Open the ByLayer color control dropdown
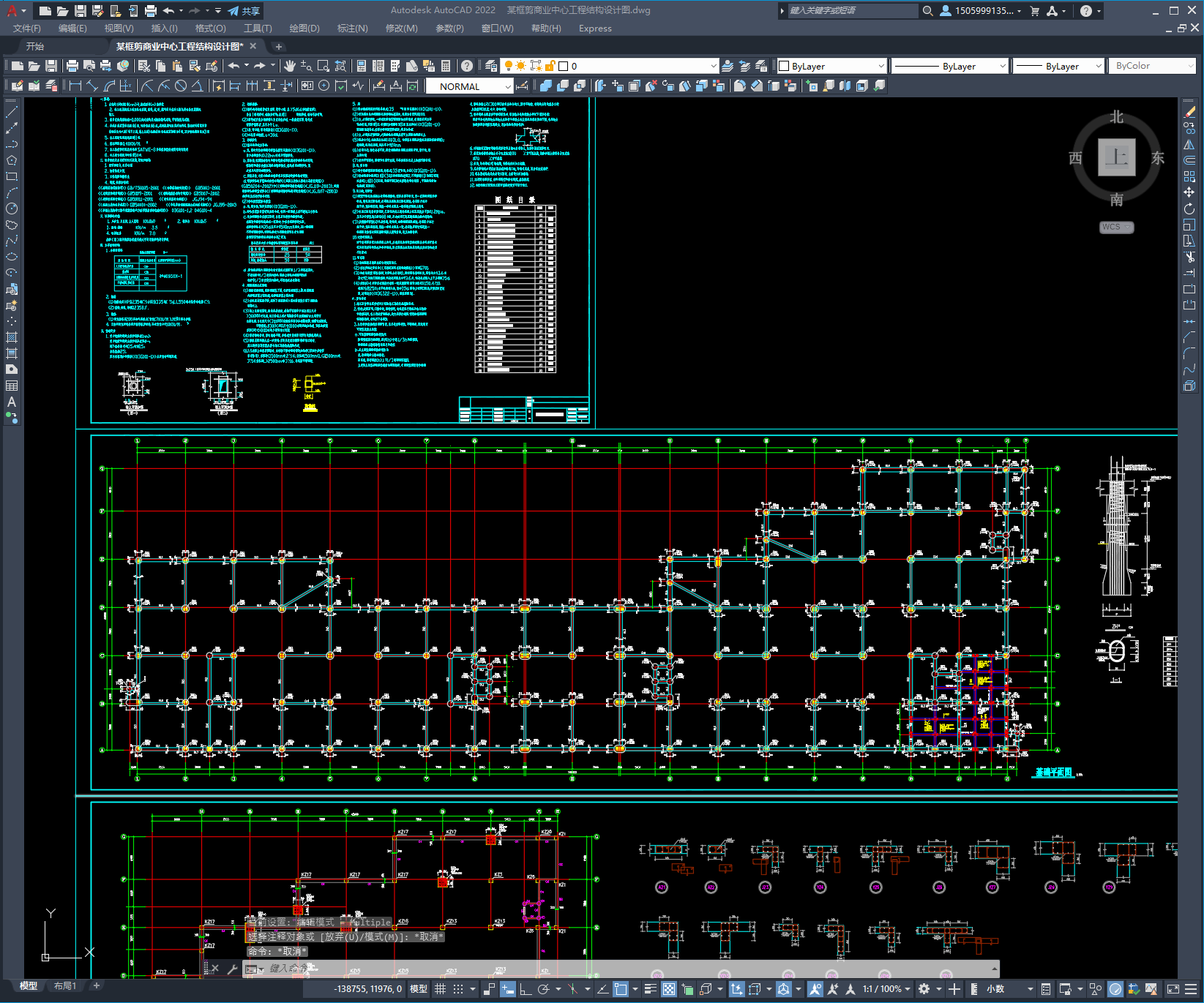The height and width of the screenshot is (1003, 1204). [x=831, y=66]
